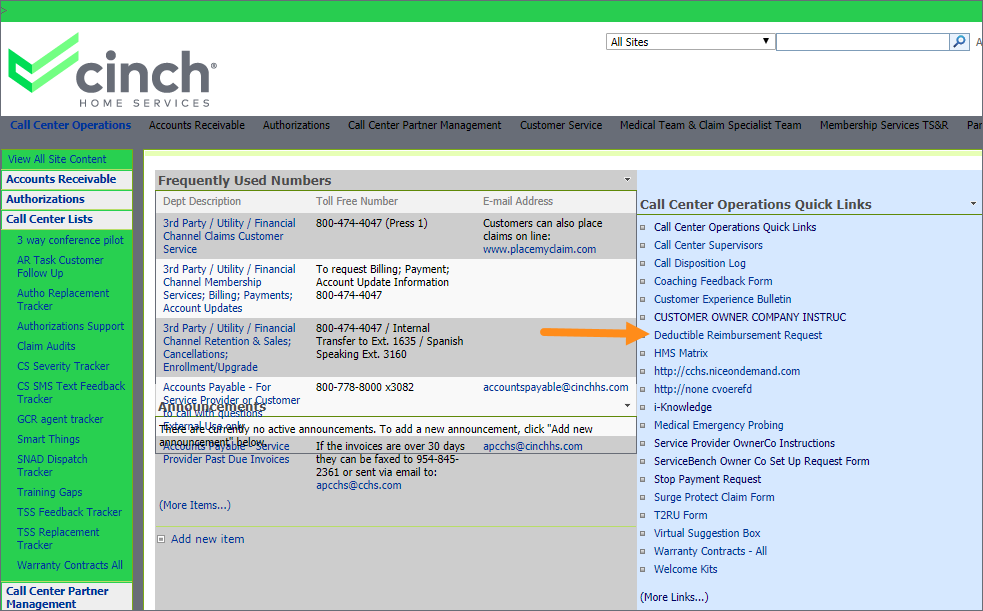This screenshot has height=611, width=983.
Task: Open the T2RU Form quick link
Action: [680, 515]
